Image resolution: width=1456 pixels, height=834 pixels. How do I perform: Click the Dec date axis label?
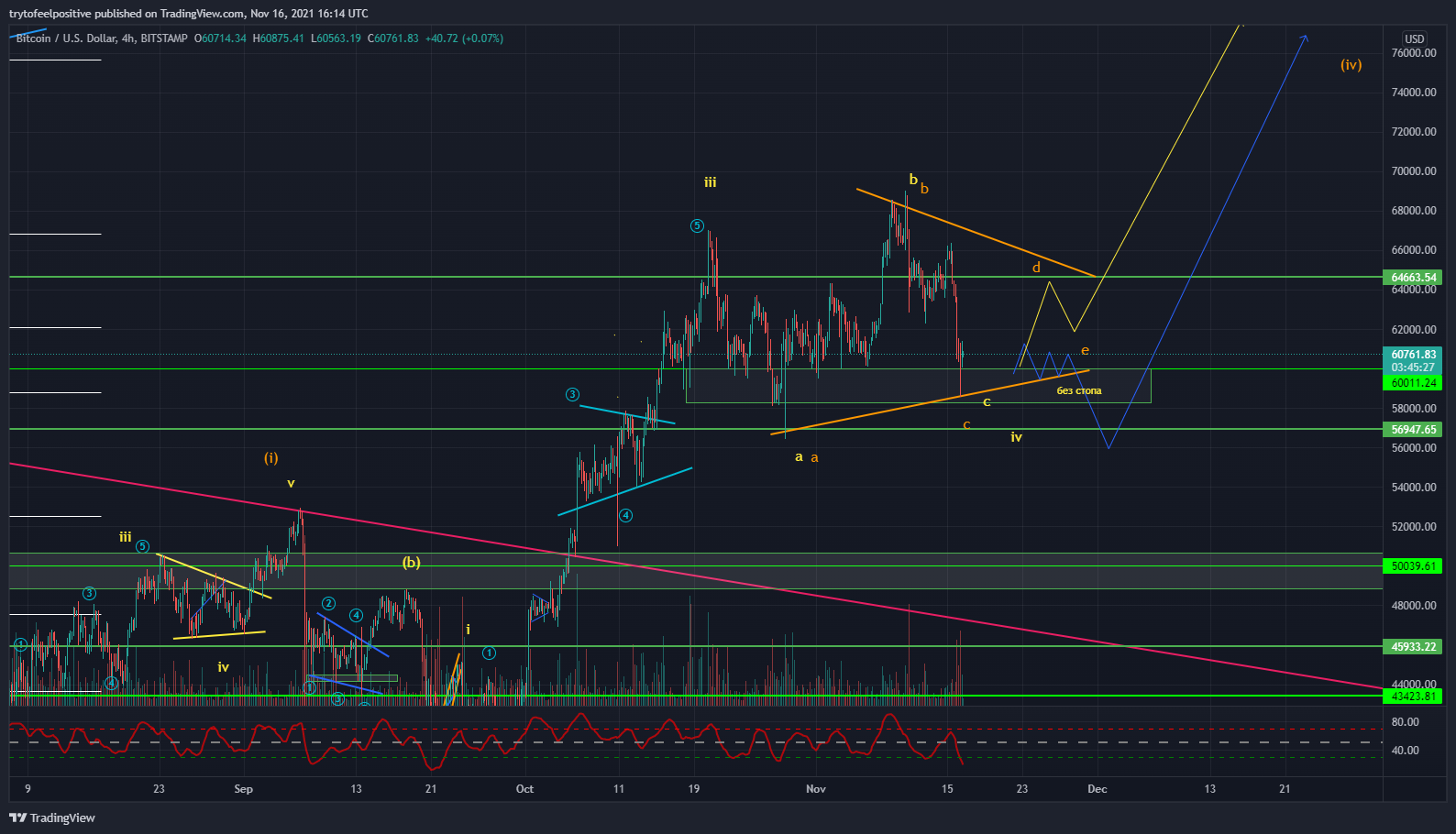tap(1098, 789)
